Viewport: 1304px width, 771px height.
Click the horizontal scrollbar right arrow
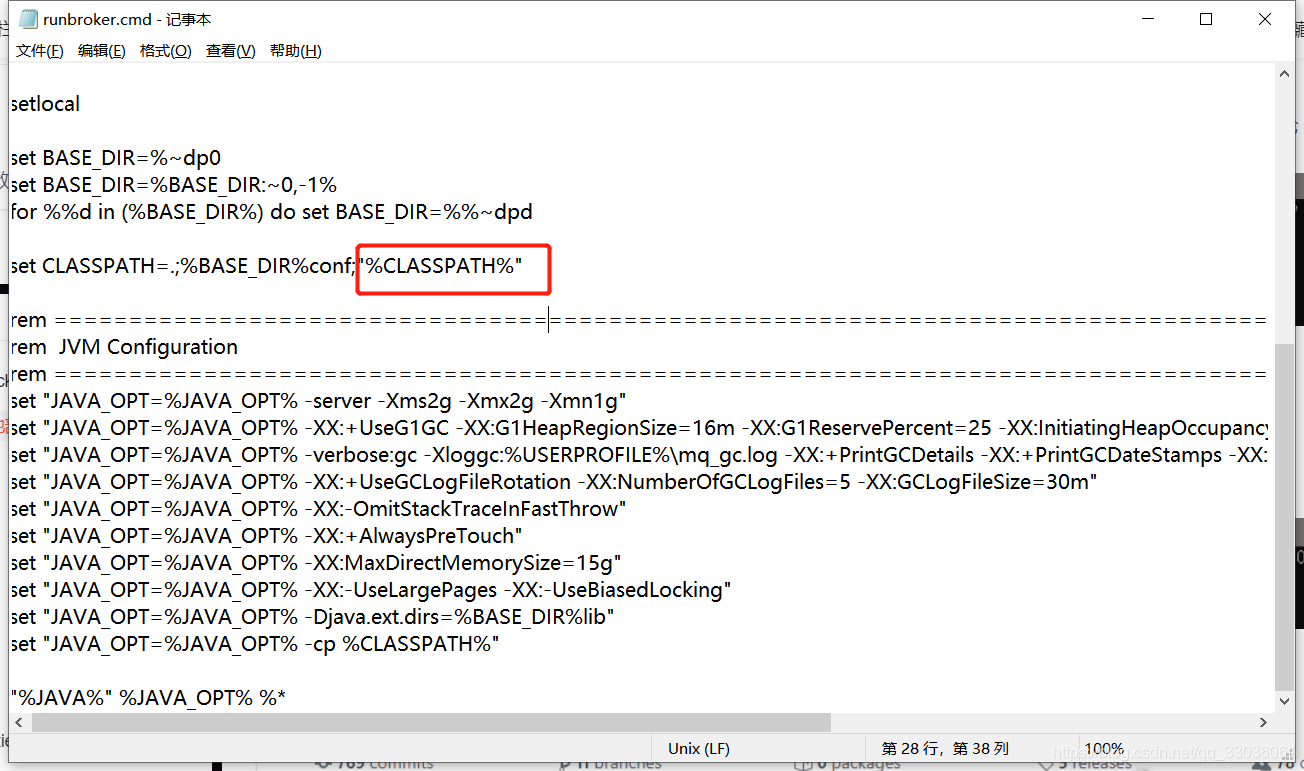[1263, 722]
